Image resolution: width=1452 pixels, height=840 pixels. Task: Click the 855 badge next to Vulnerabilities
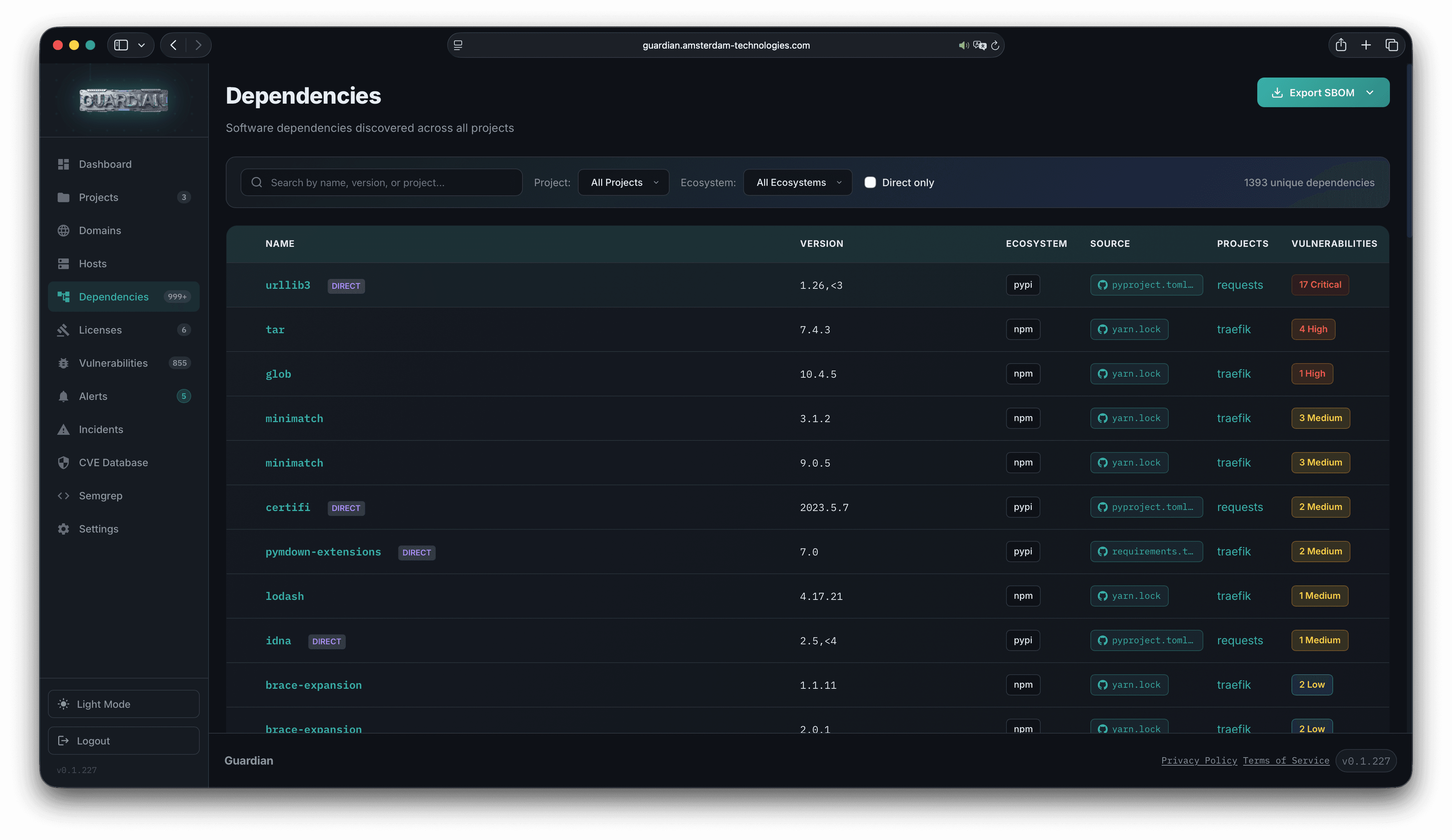pos(179,363)
